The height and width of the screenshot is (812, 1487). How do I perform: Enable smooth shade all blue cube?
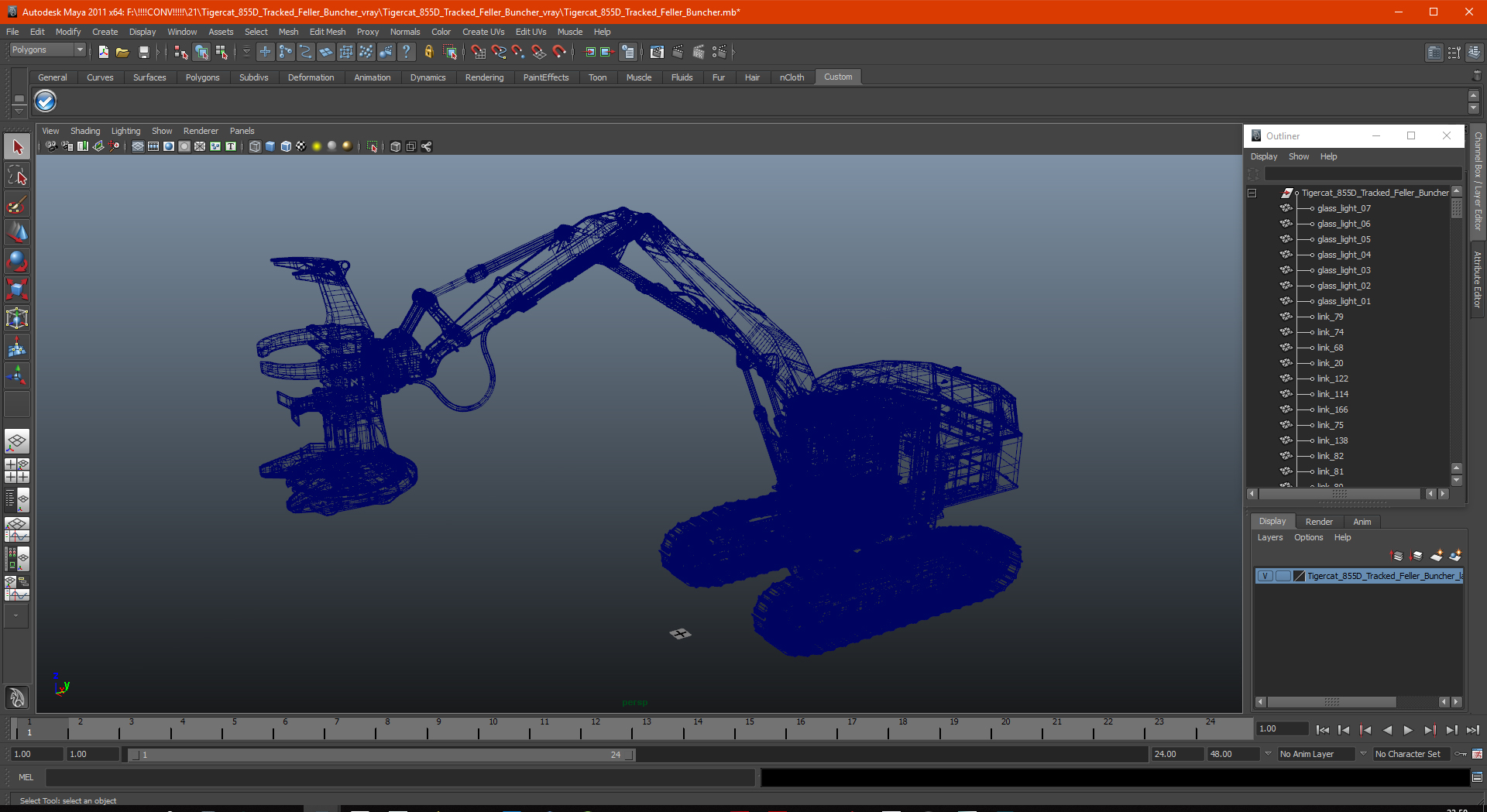tap(270, 146)
